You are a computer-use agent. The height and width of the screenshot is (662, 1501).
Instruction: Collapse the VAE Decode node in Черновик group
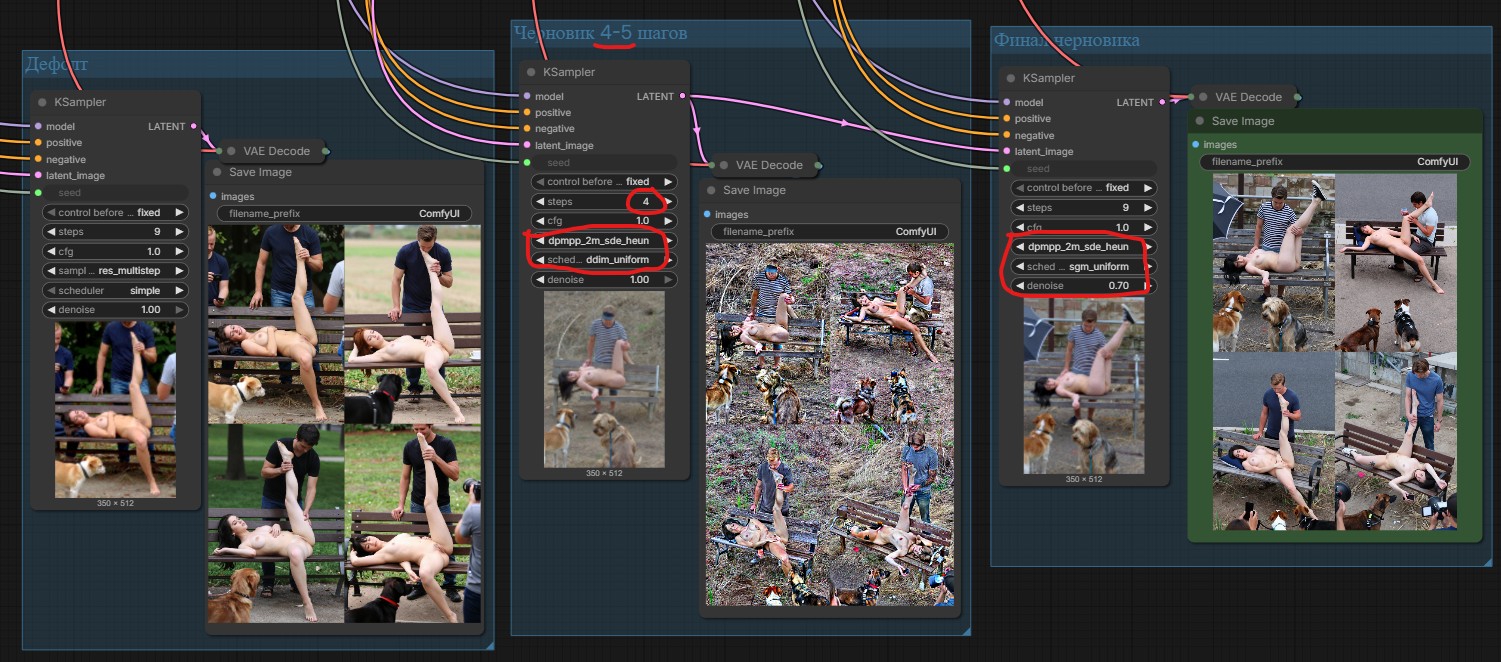[x=724, y=165]
